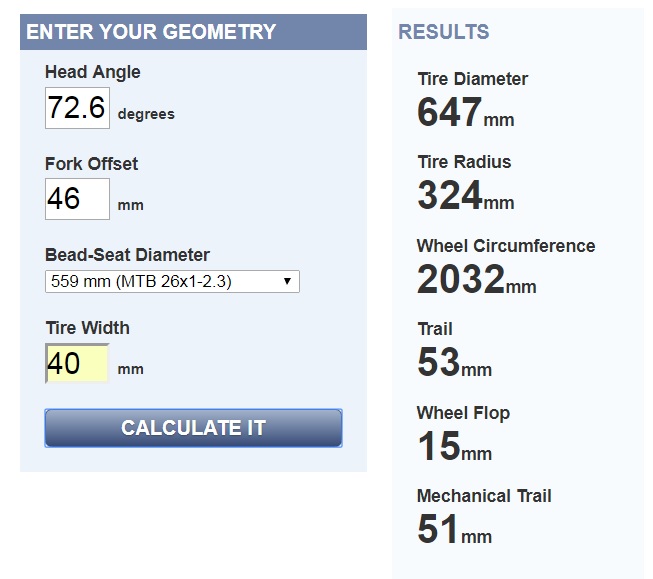
Task: Click the Tire Radius 324 result
Action: pos(450,195)
